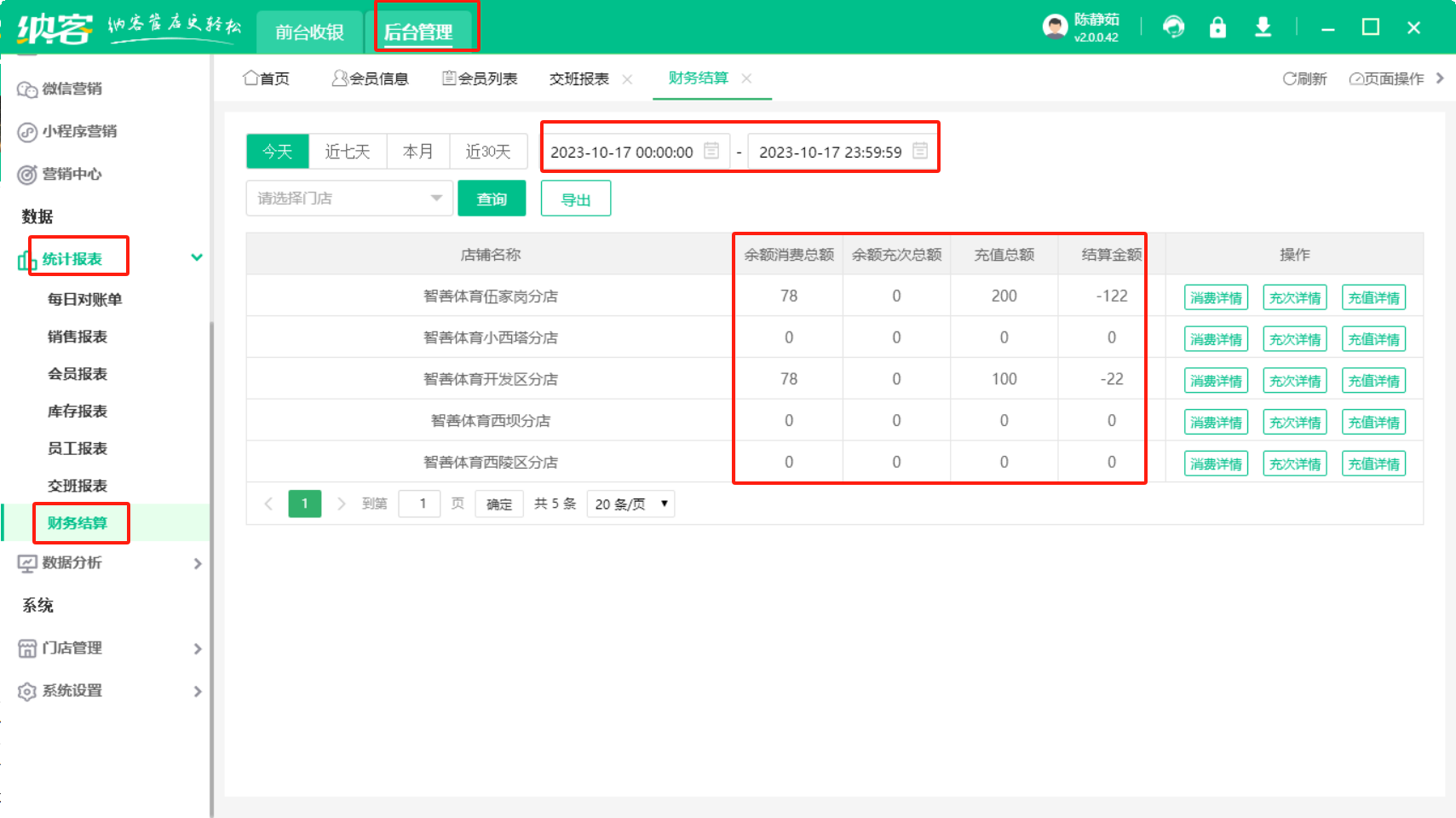Switch to the 前台收银 tab
The image size is (1456, 818).
[x=309, y=32]
